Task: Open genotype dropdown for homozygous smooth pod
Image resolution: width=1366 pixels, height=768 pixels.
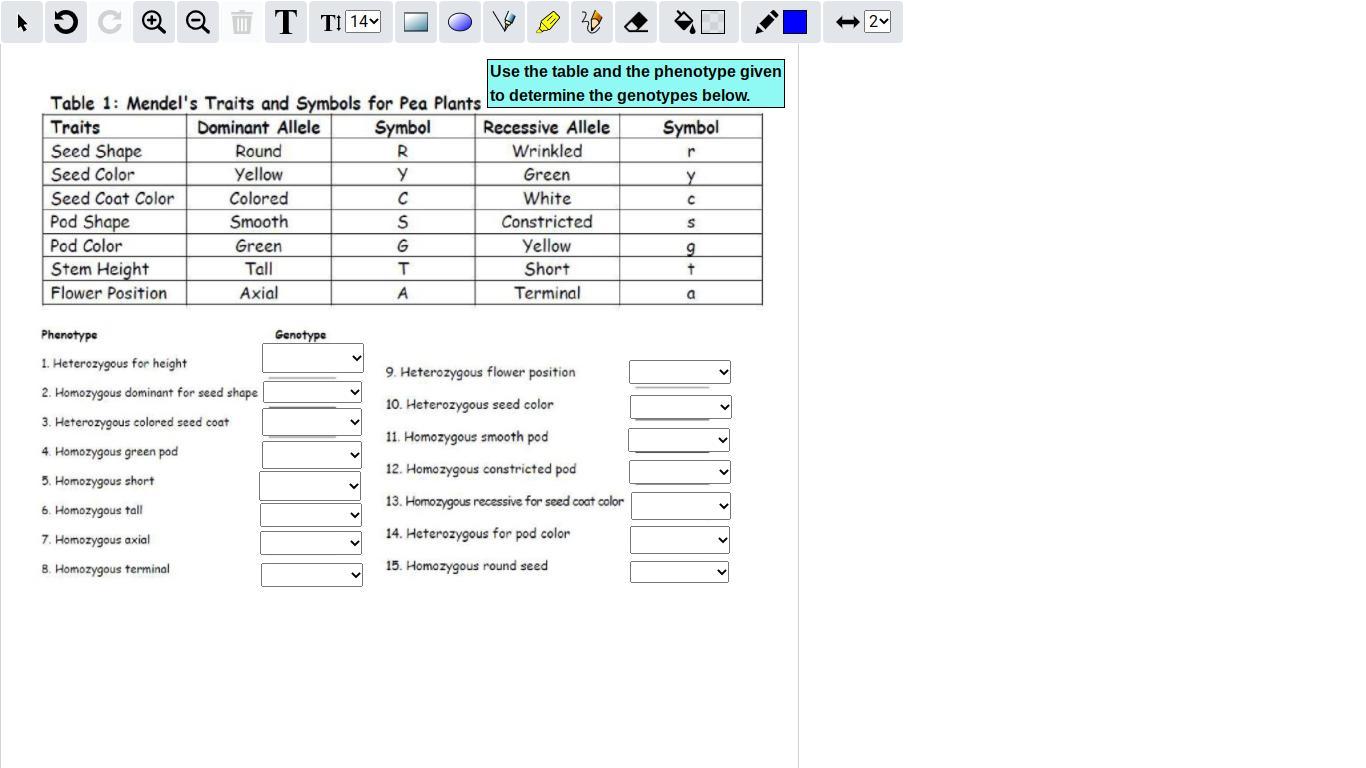Action: pyautogui.click(x=679, y=440)
